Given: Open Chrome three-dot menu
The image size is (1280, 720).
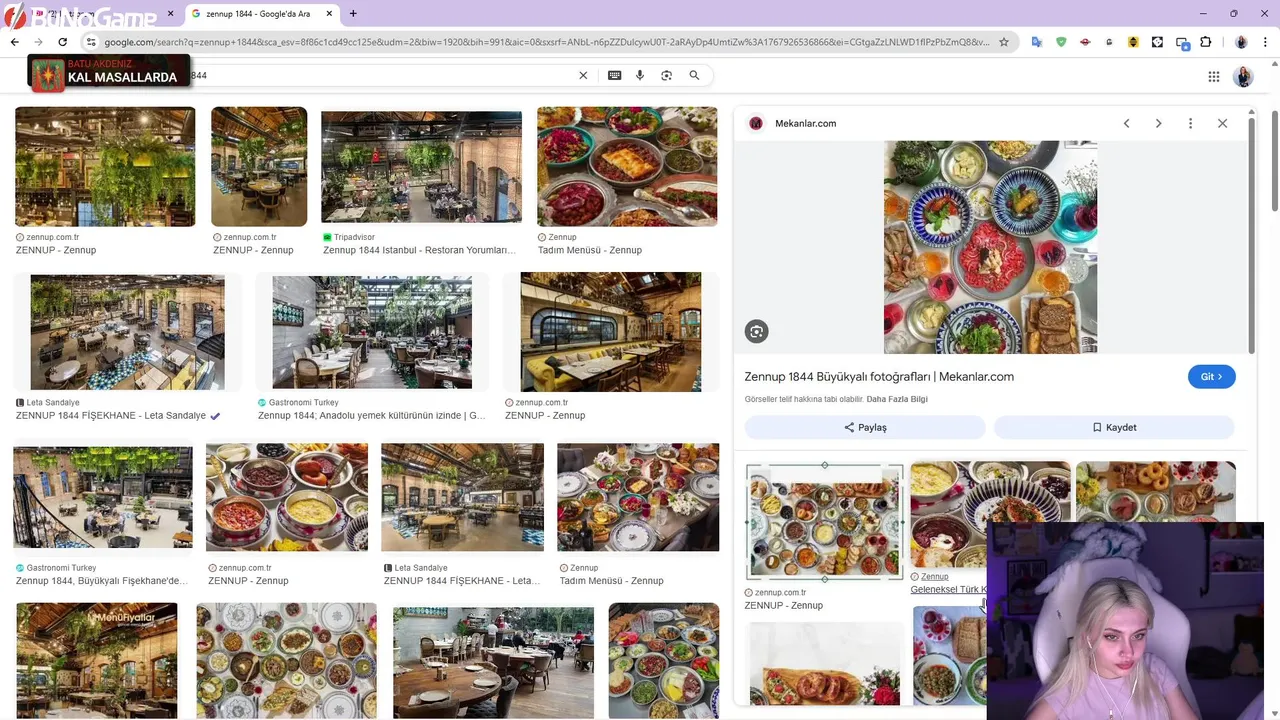Looking at the screenshot, I should [x=1266, y=42].
